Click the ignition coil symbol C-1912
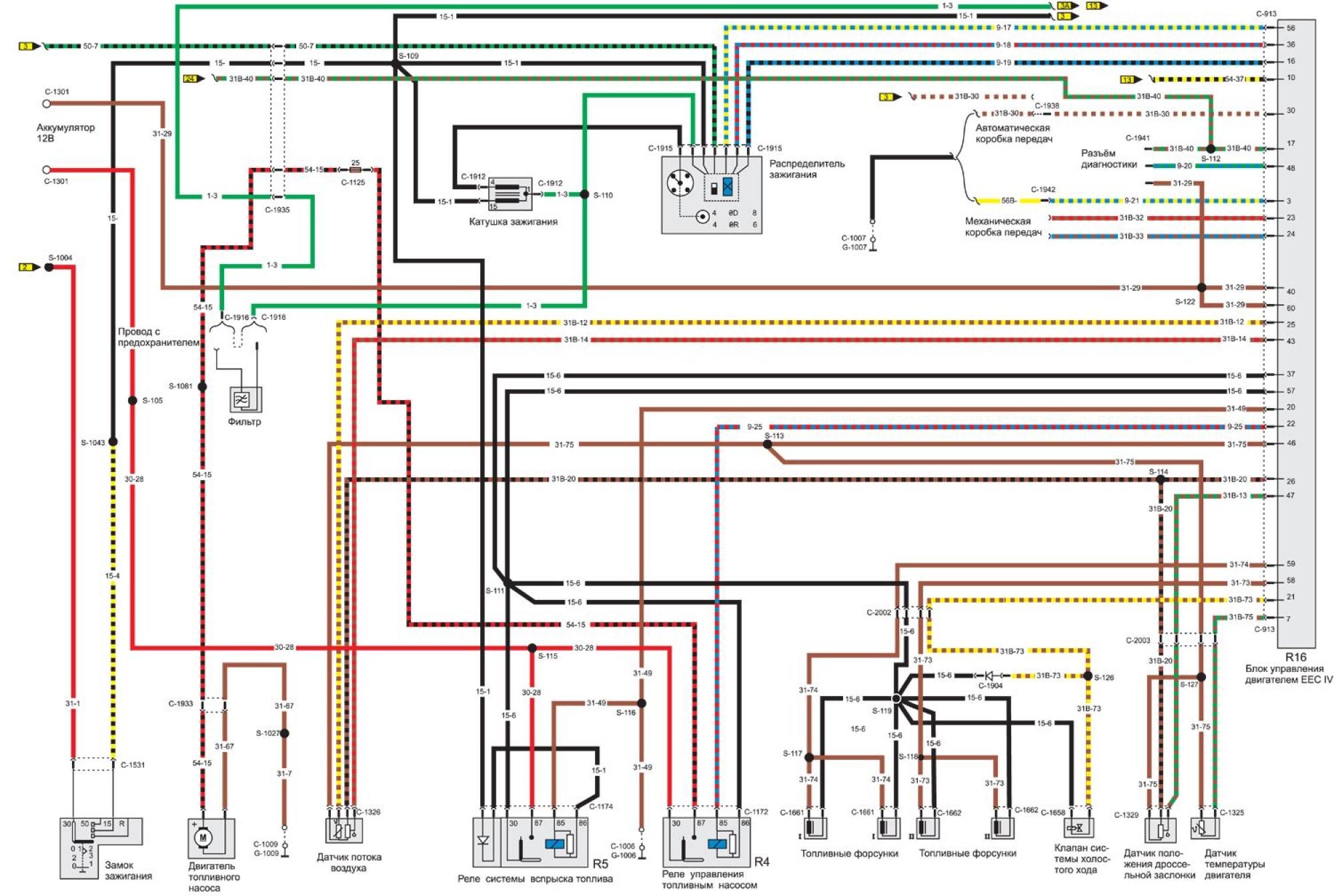 coord(510,193)
